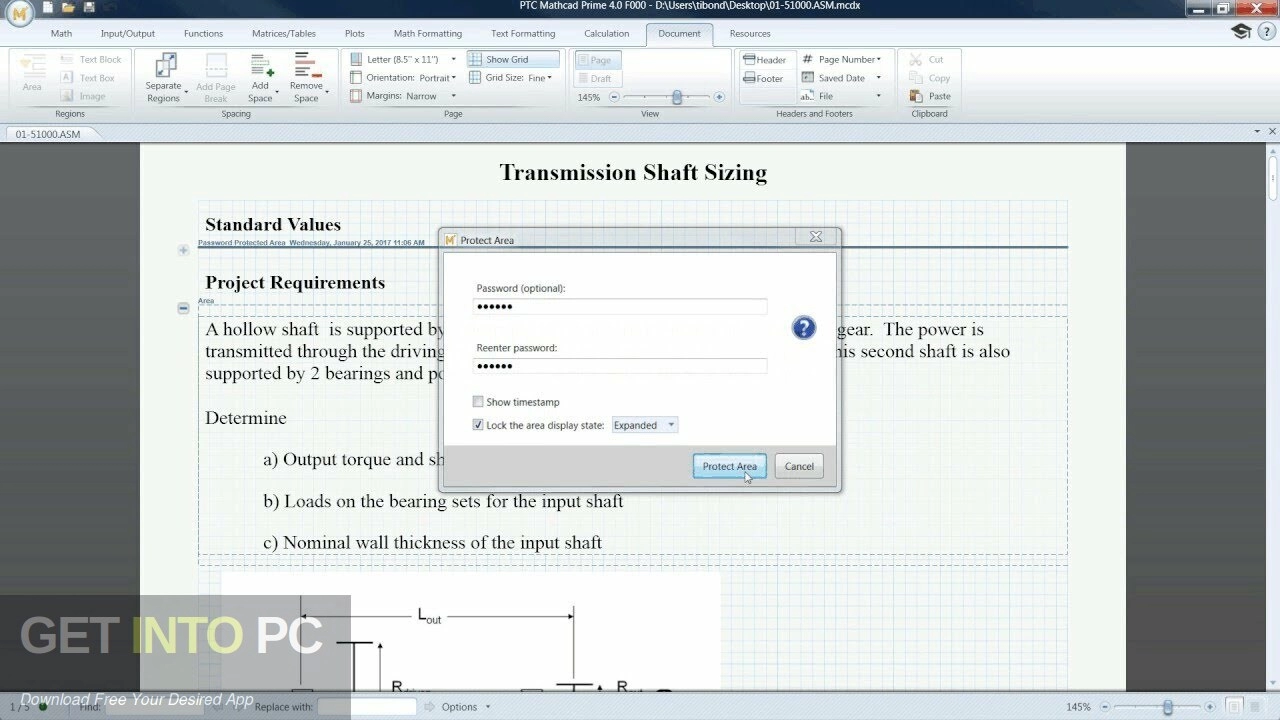1280x720 pixels.
Task: Click Cancel in Protect Area dialog
Action: coord(799,466)
